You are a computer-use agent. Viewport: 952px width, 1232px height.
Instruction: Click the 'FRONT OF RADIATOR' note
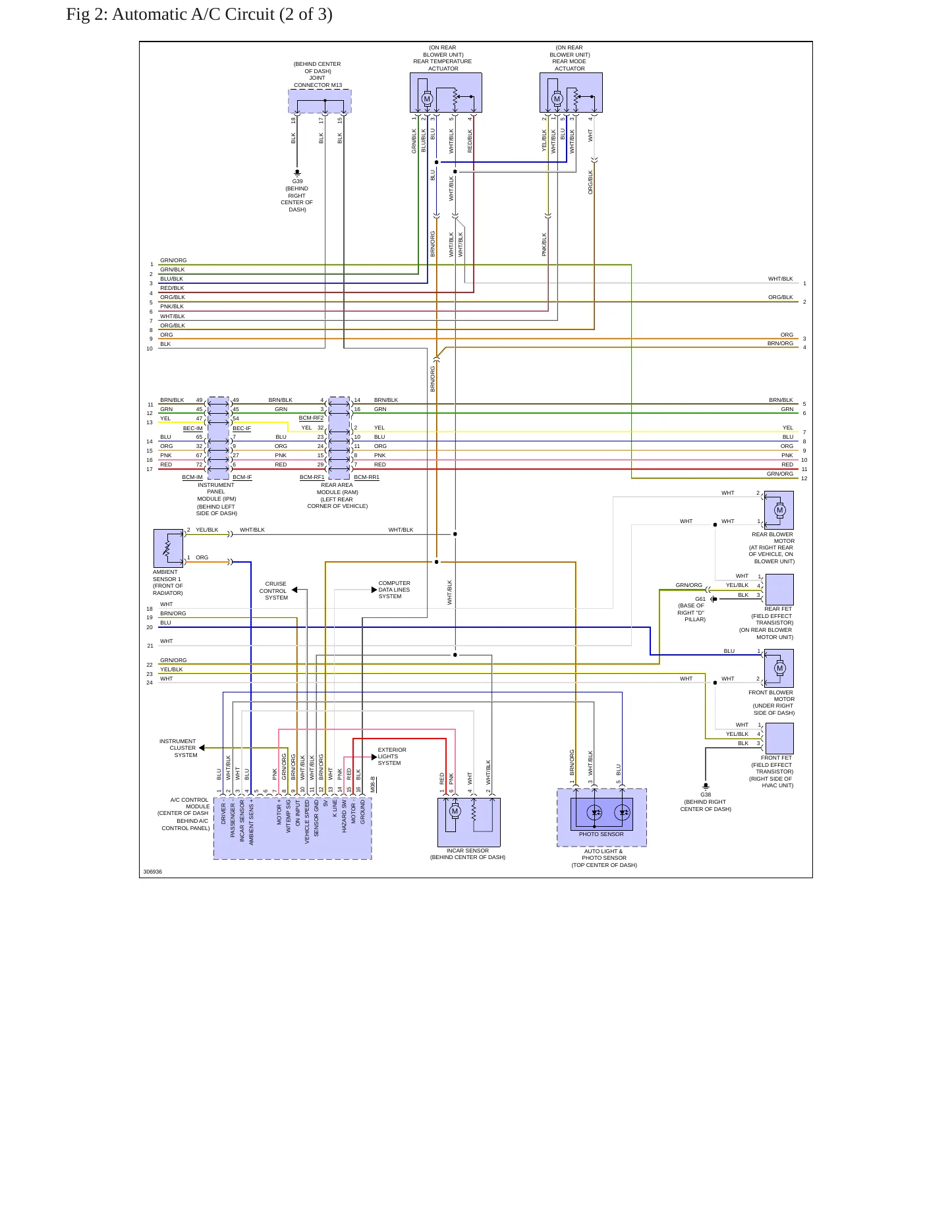pos(168,589)
